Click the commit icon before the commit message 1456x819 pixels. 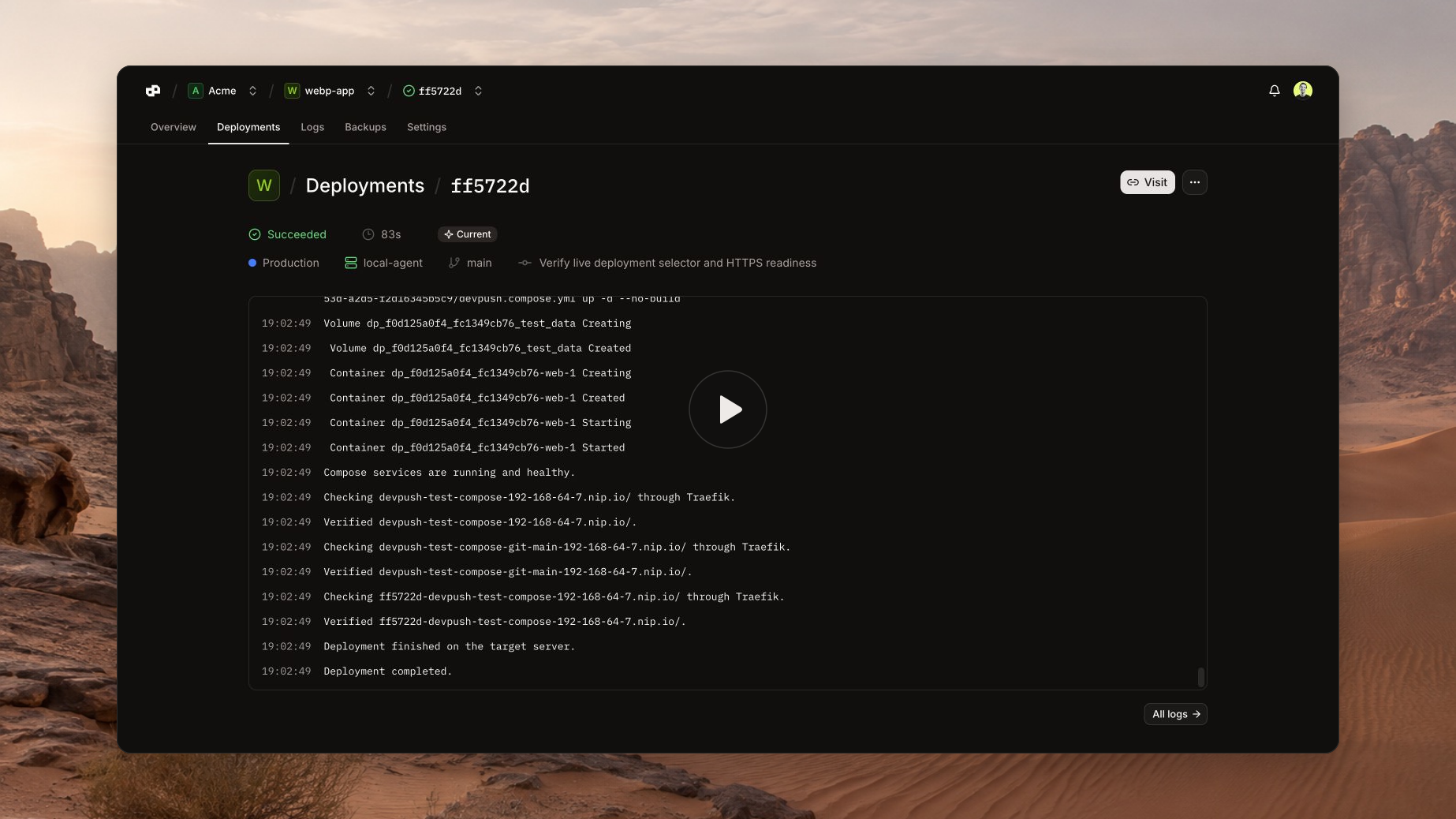[525, 263]
